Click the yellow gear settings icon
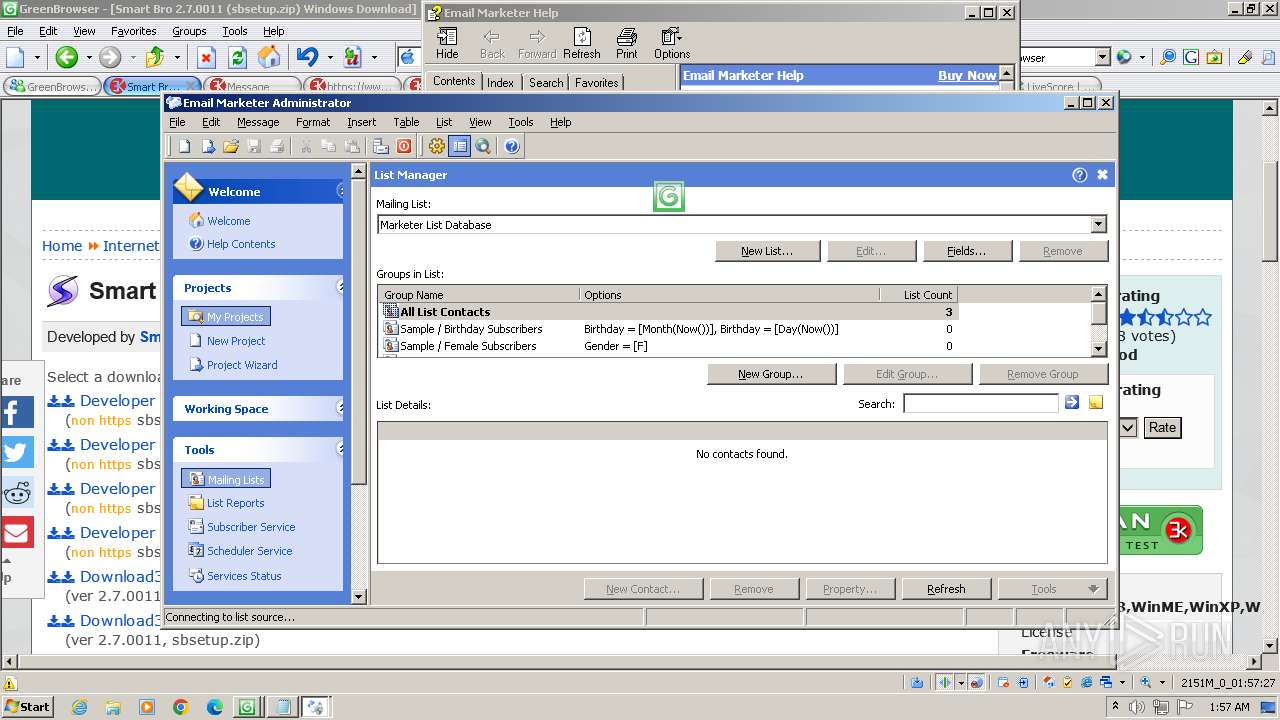Image resolution: width=1280 pixels, height=720 pixels. (437, 146)
